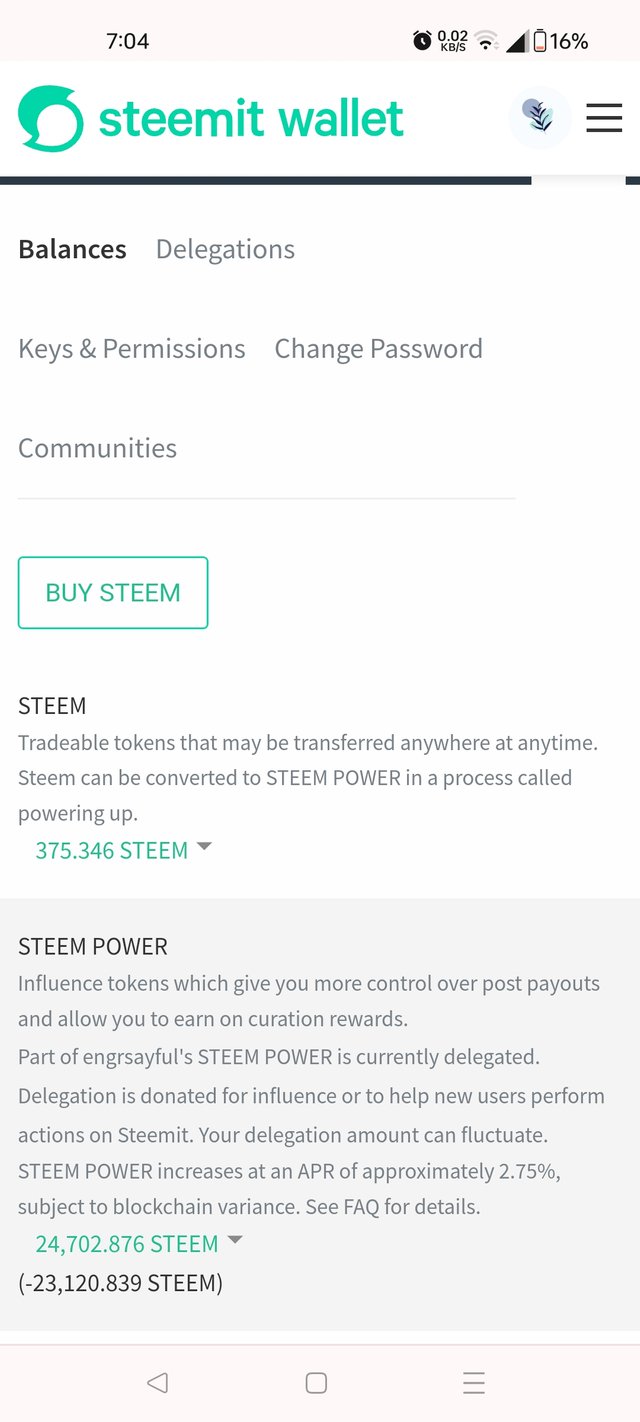Open the Communities tab
The image size is (640, 1422).
click(x=97, y=448)
